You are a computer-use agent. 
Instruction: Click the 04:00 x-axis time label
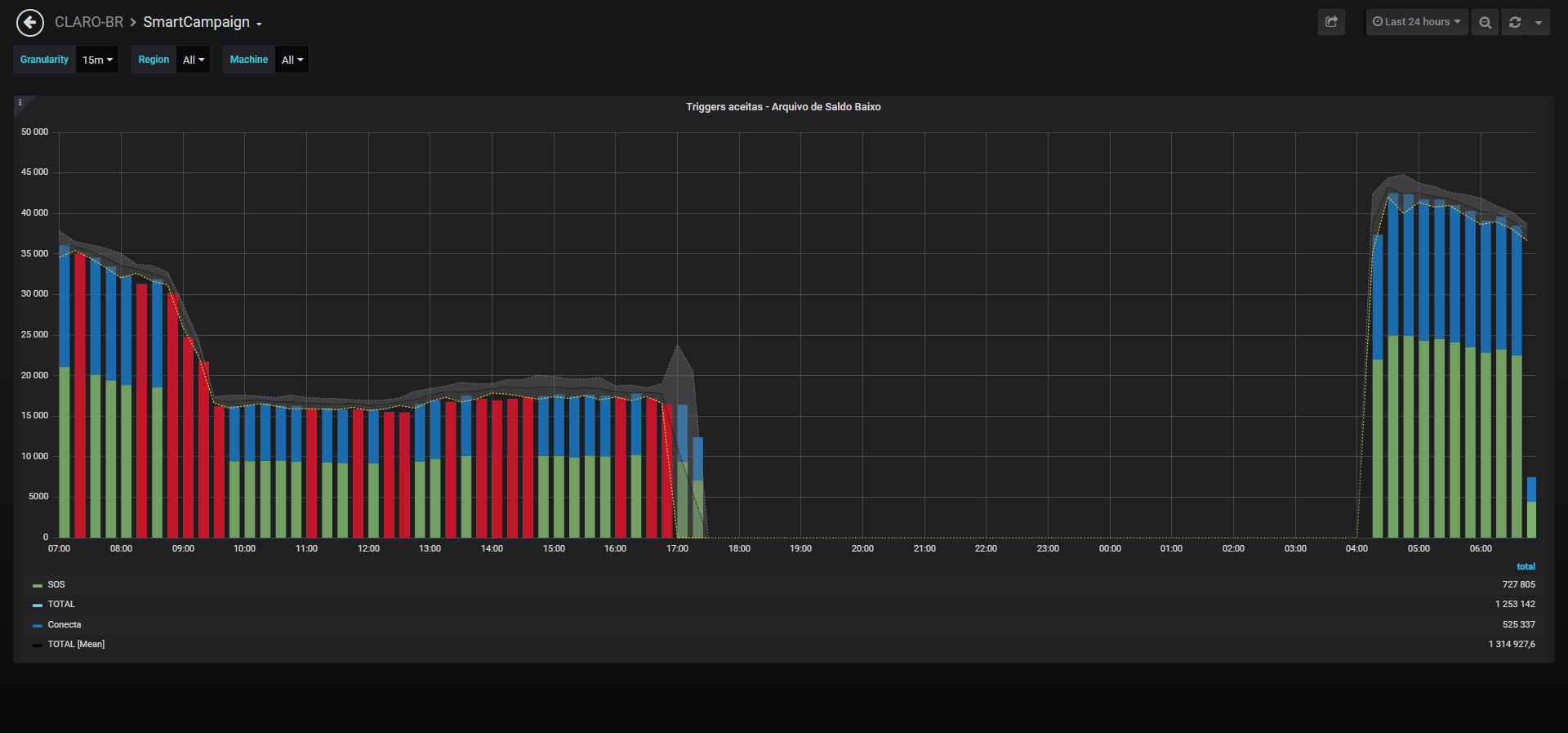coord(1356,548)
